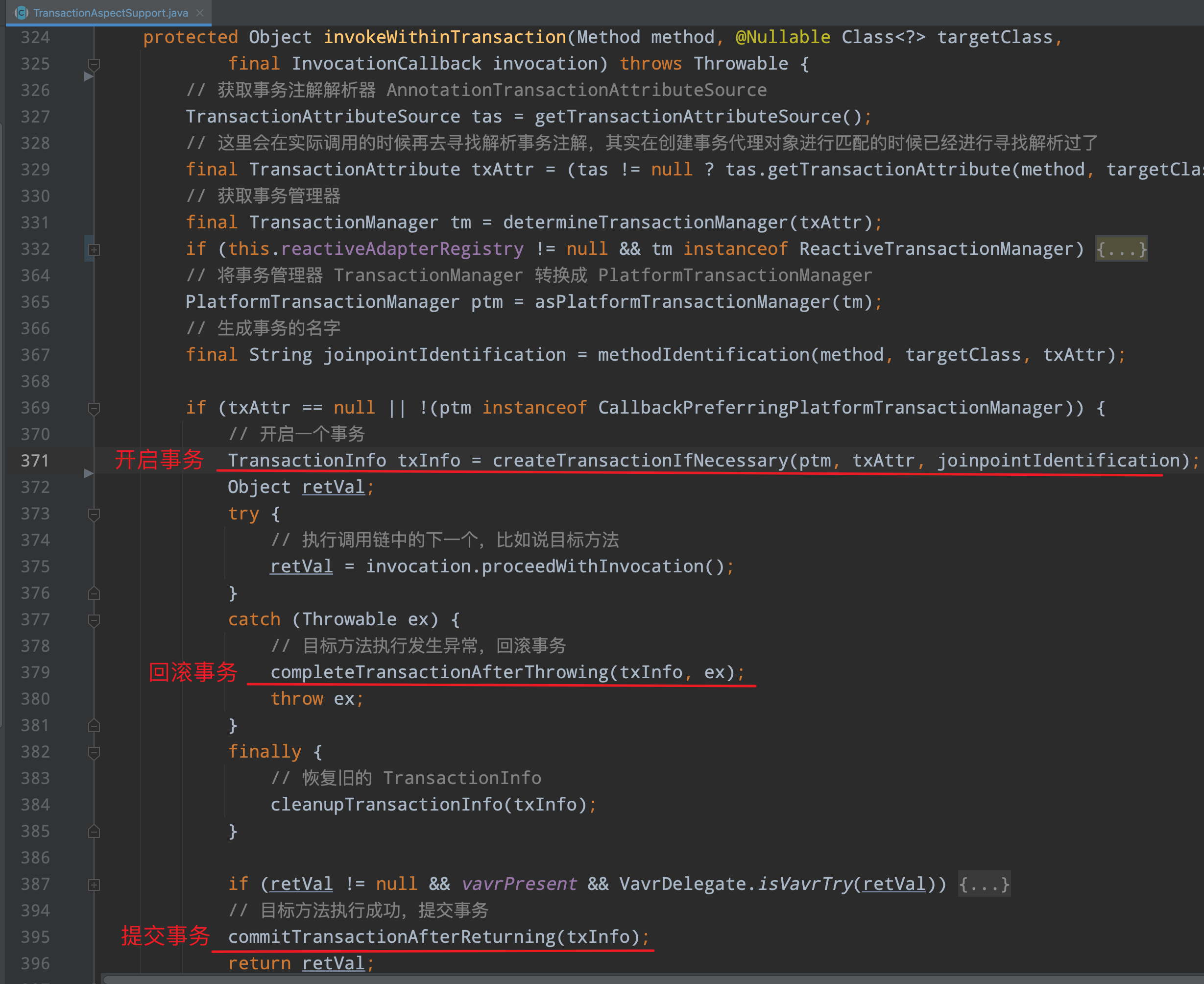Click the underlined retVal declaration on line 372

333,487
